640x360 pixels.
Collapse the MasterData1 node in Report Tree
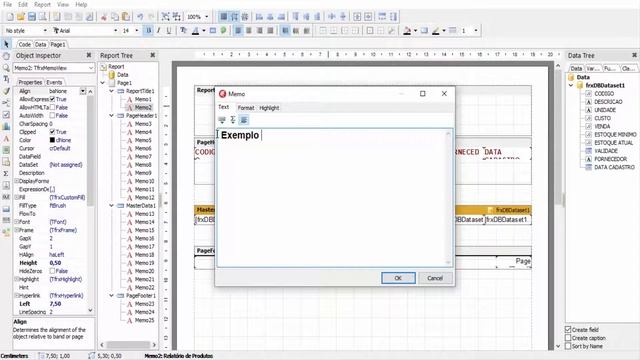coord(111,205)
